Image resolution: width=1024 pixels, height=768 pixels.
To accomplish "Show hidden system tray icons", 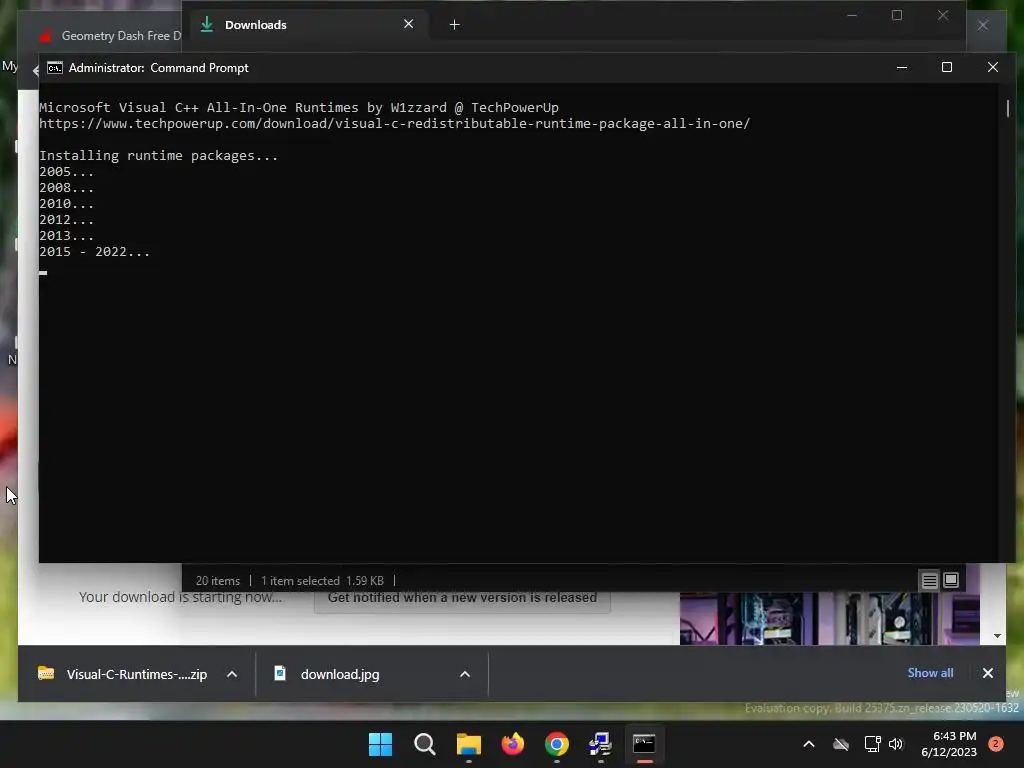I will (x=808, y=744).
